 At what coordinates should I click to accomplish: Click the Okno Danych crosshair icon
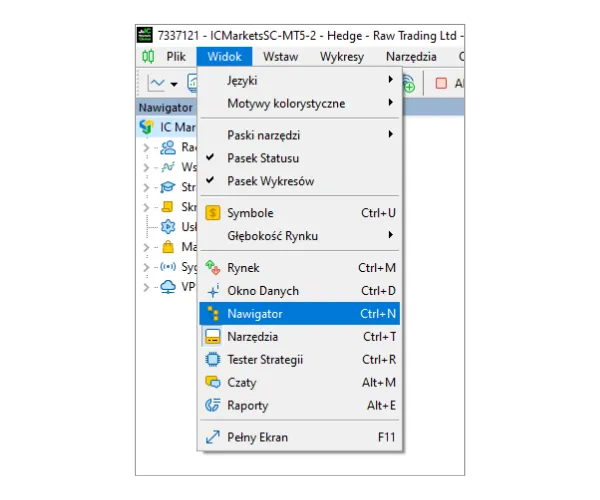pos(212,291)
